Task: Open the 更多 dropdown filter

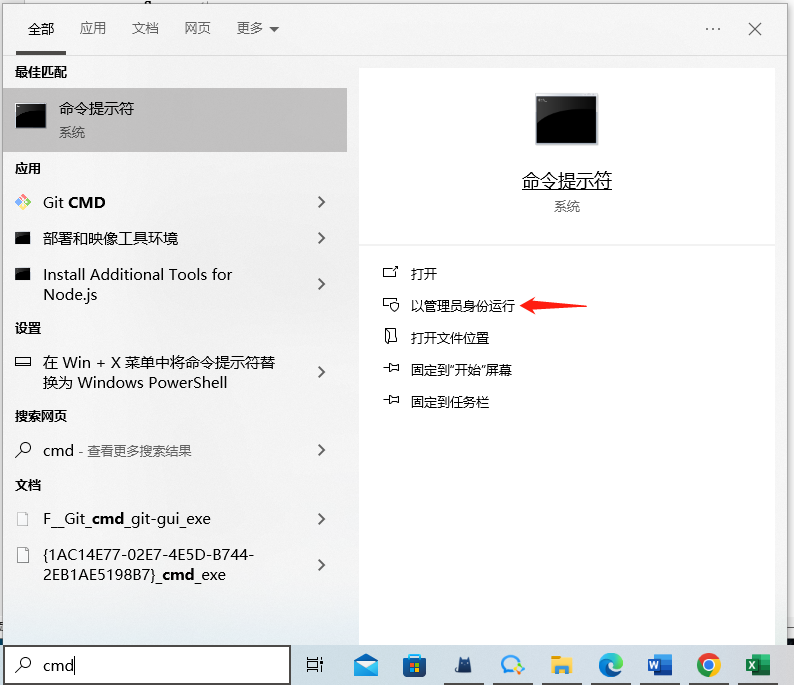Action: point(257,28)
